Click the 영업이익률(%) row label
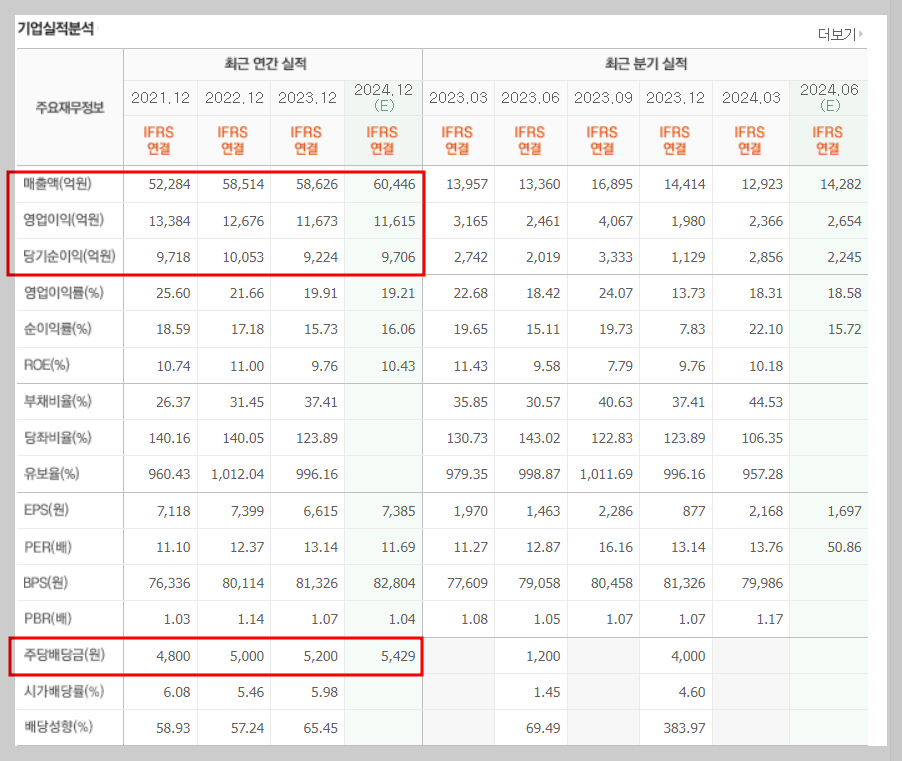The image size is (902, 761). coord(63,293)
